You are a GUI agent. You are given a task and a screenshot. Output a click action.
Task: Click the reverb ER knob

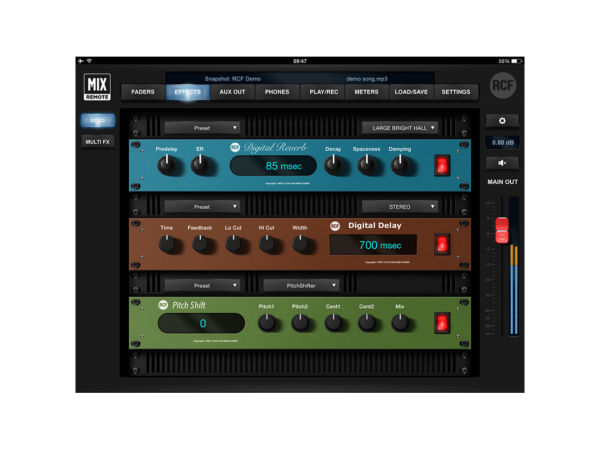(x=200, y=165)
